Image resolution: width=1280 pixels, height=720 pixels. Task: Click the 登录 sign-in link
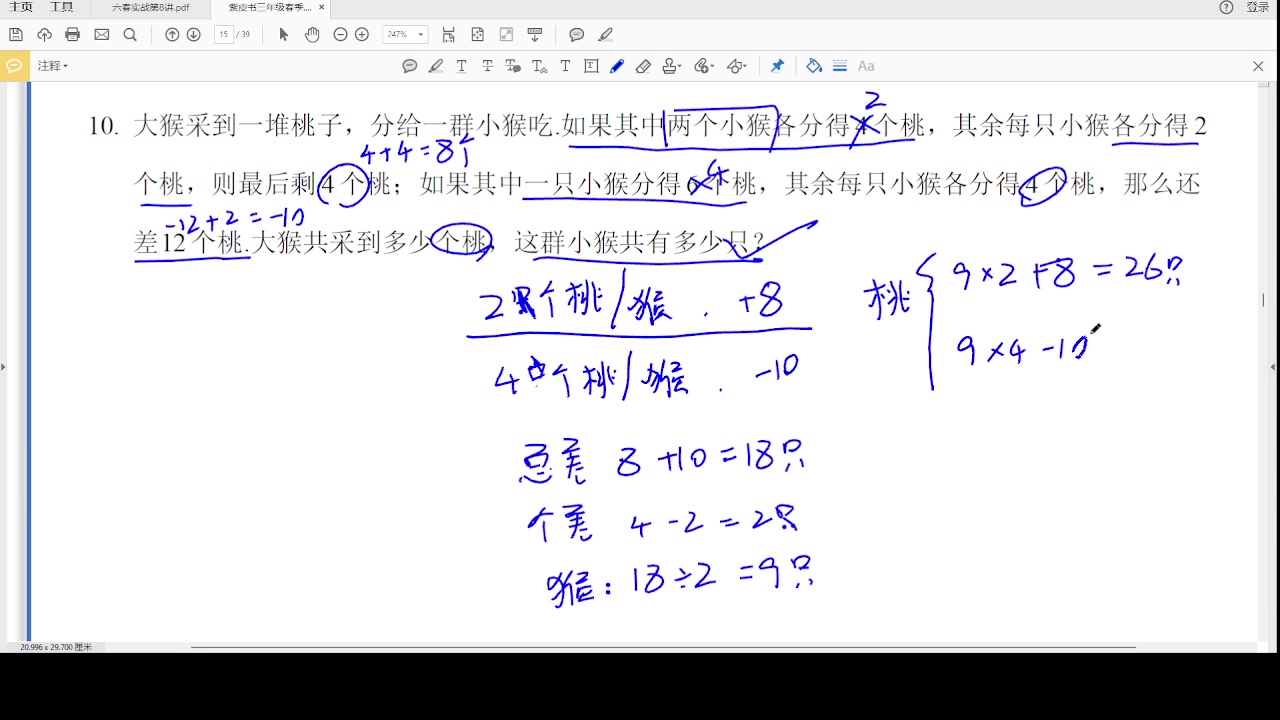point(1258,7)
